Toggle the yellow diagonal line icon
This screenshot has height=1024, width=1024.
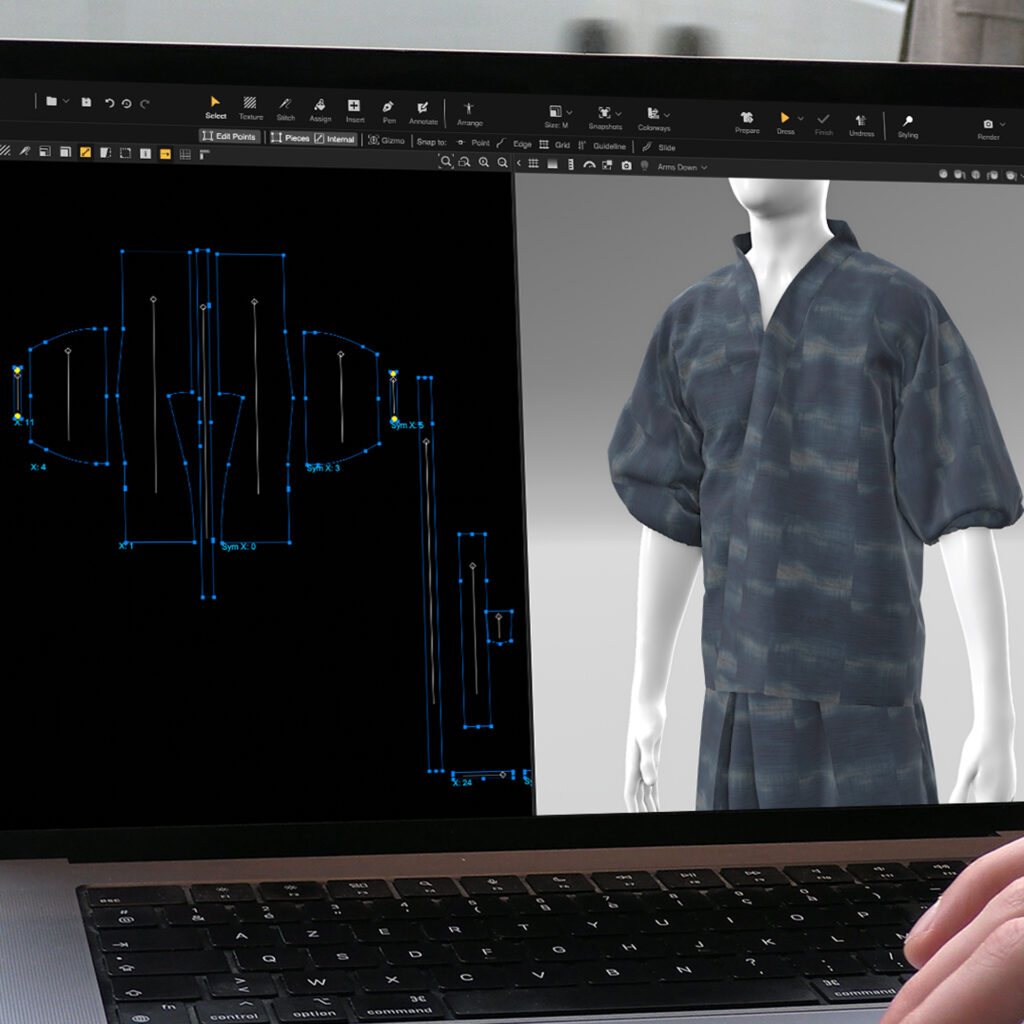[x=86, y=152]
